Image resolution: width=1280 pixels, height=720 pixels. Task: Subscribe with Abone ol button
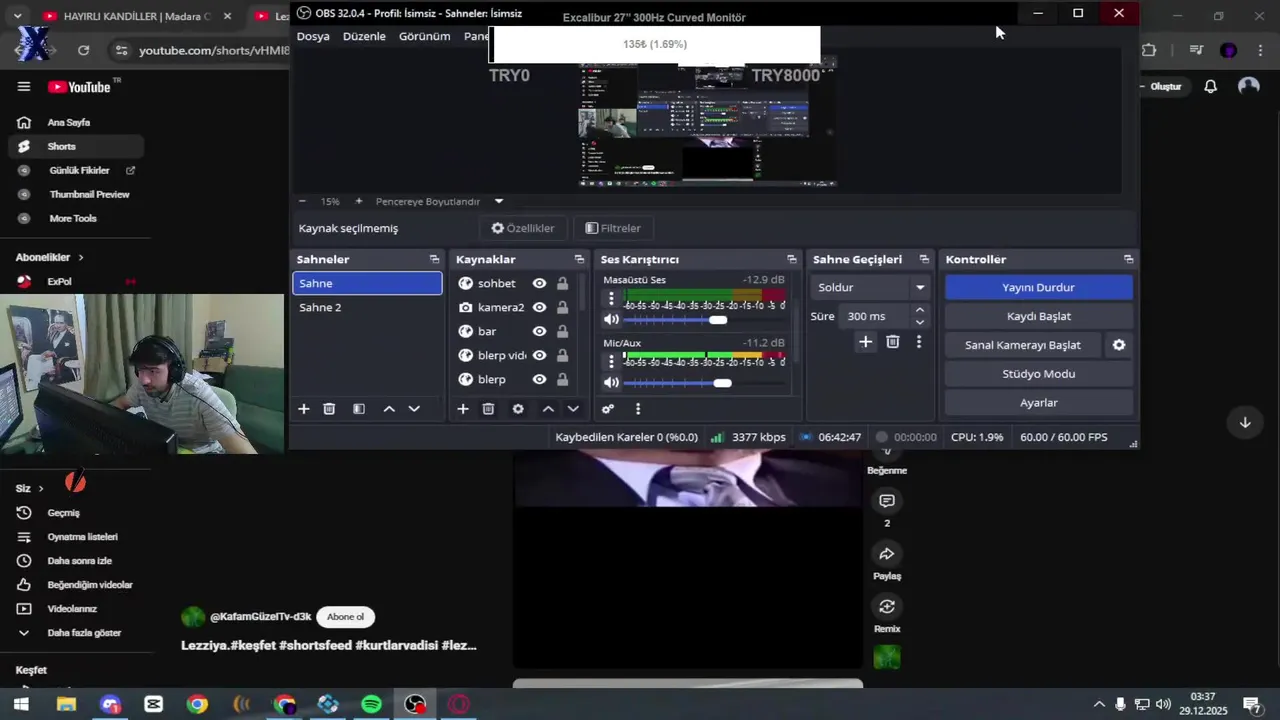(346, 617)
